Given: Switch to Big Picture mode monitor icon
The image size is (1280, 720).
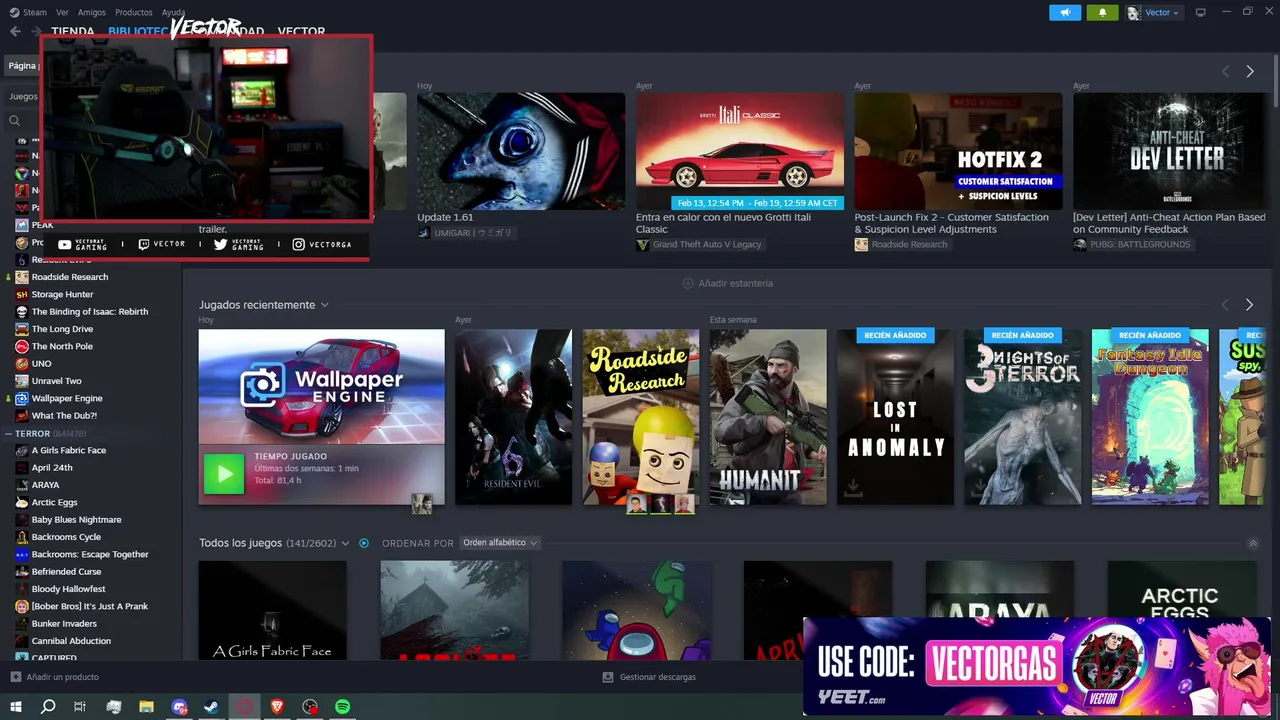Looking at the screenshot, I should (1201, 12).
